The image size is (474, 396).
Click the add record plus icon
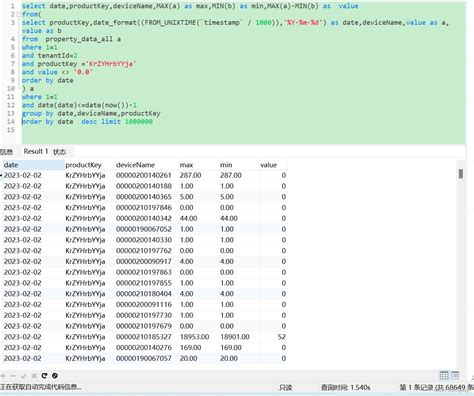point(3,376)
